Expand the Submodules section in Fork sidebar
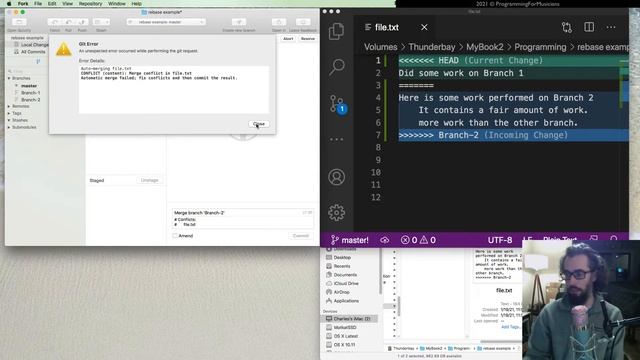Image resolution: width=640 pixels, height=360 pixels. (x=9, y=127)
